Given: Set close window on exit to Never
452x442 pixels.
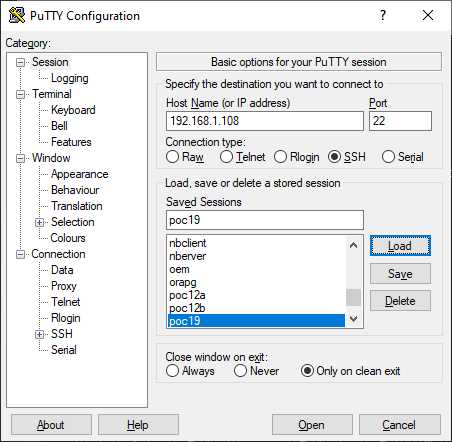Looking at the screenshot, I should click(240, 371).
